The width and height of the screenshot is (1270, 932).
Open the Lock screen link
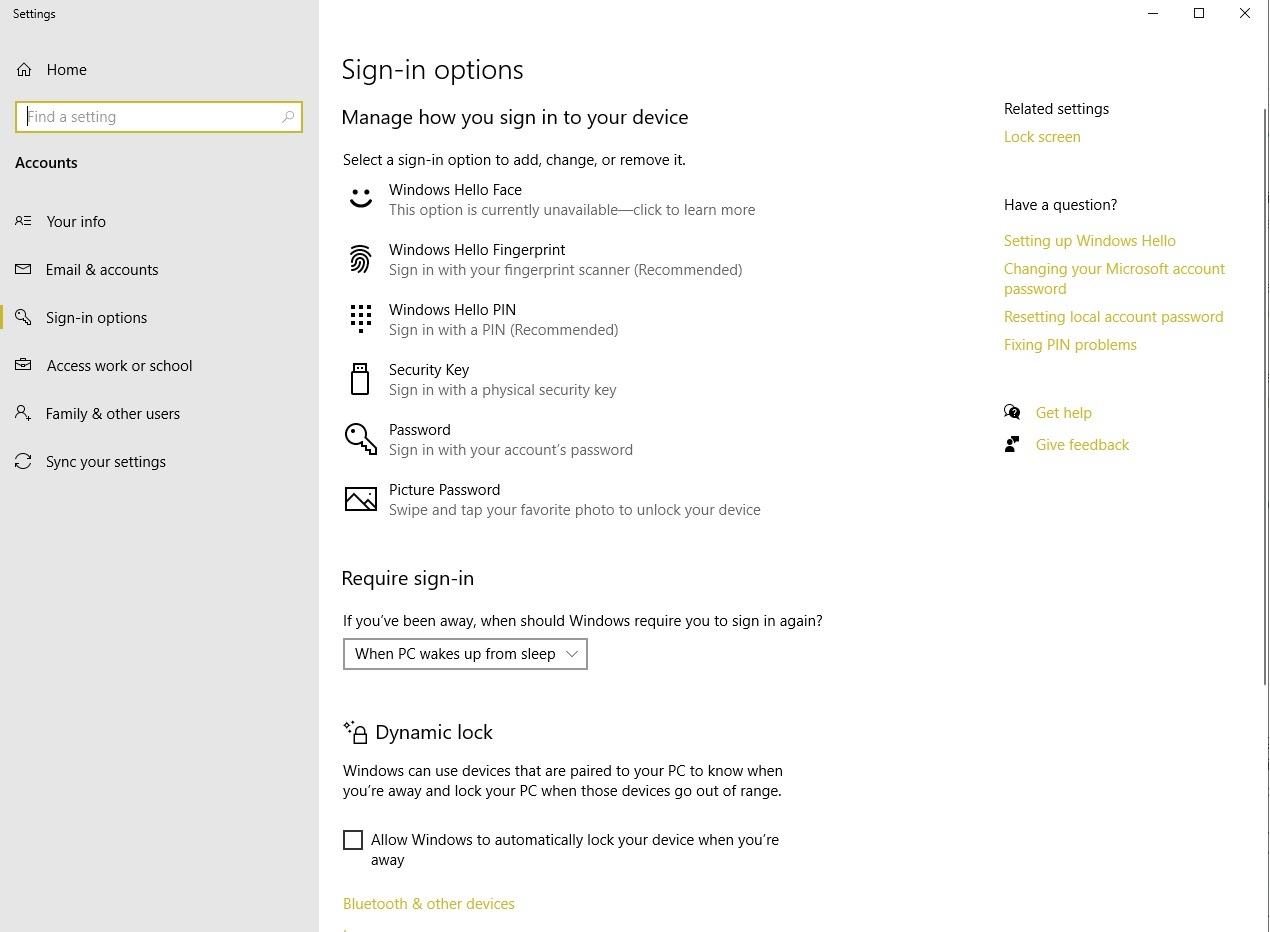1042,136
